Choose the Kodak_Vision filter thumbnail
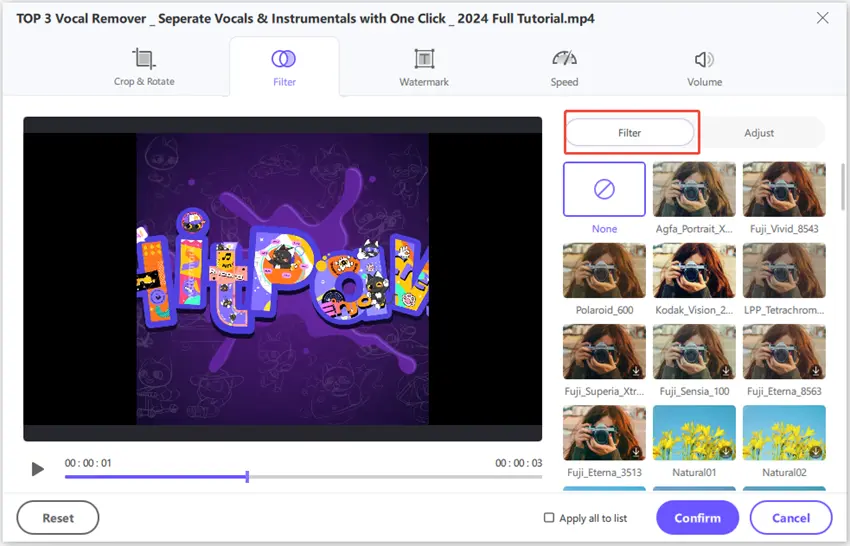 (694, 271)
